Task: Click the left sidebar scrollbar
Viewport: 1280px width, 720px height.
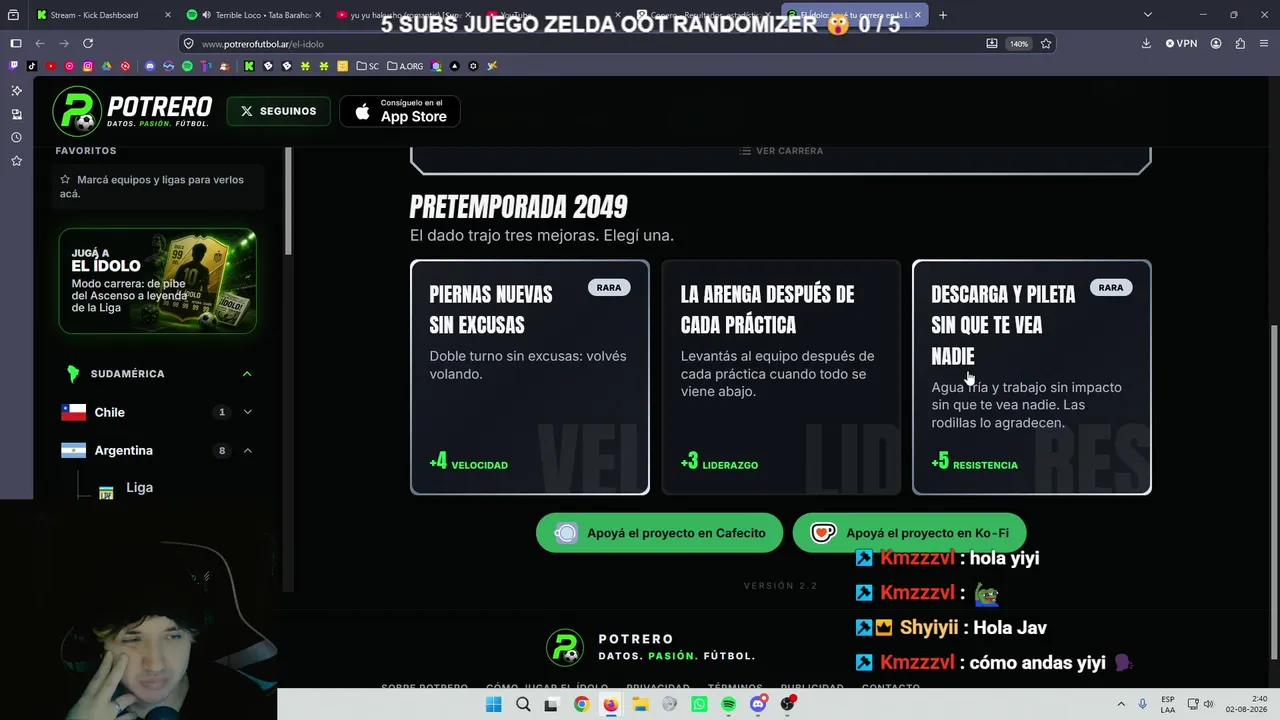Action: coord(289,200)
